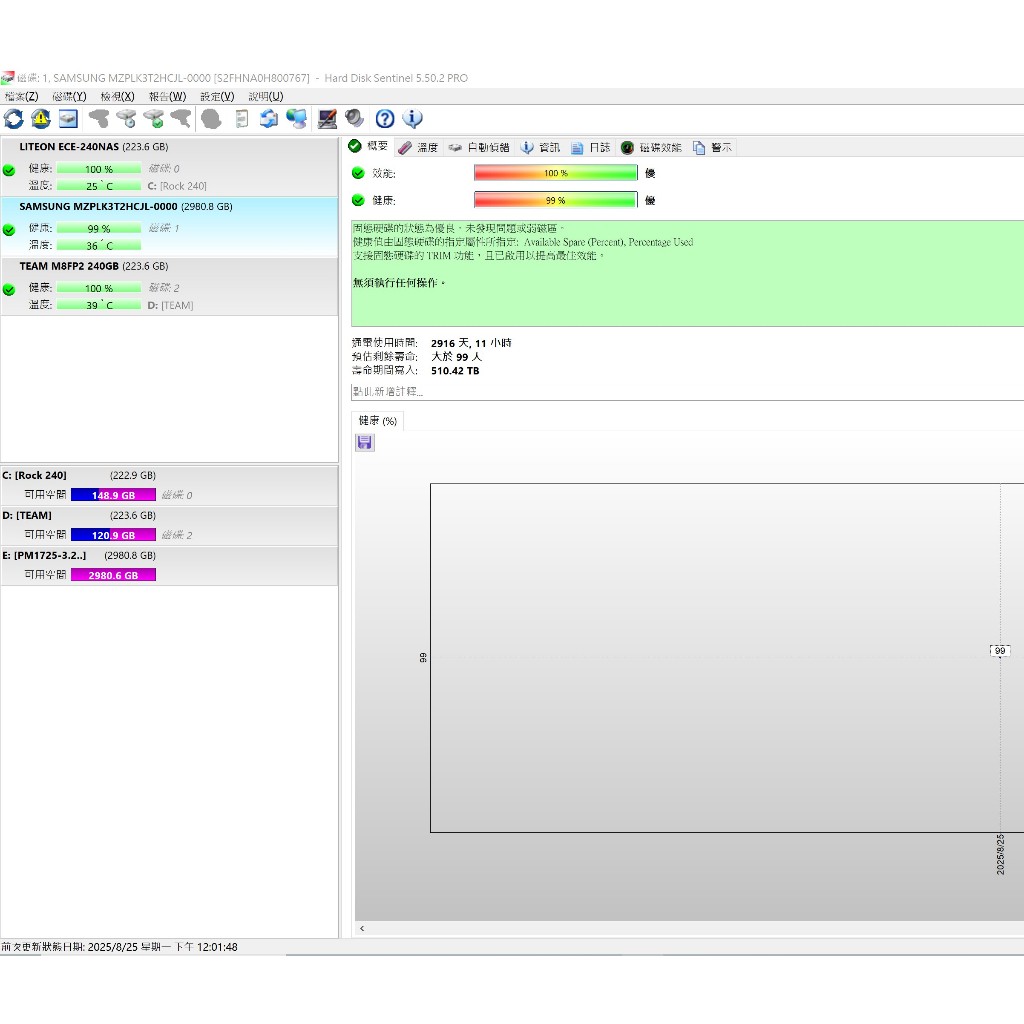
Task: Switch to the 日誌 tab
Action: pos(591,147)
